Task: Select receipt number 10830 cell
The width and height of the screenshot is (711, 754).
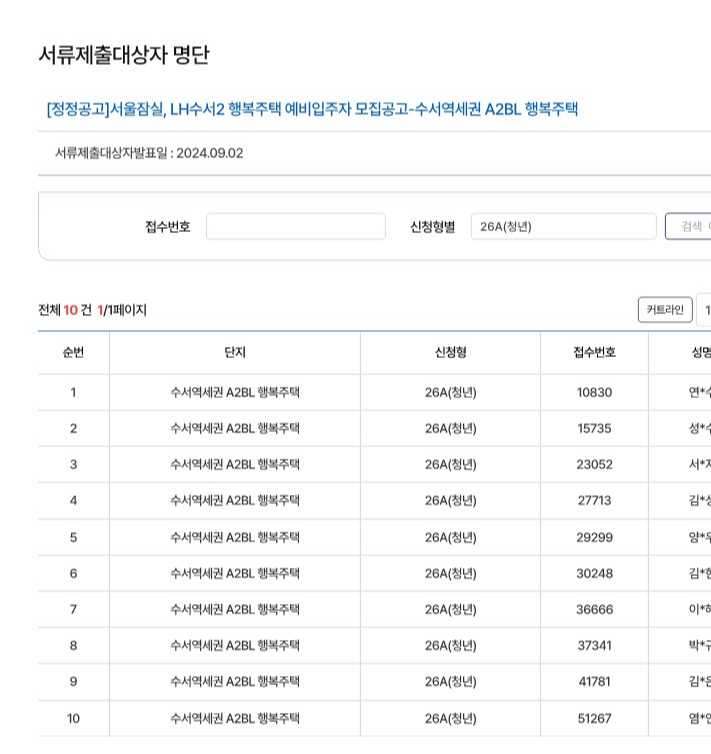Action: 594,392
